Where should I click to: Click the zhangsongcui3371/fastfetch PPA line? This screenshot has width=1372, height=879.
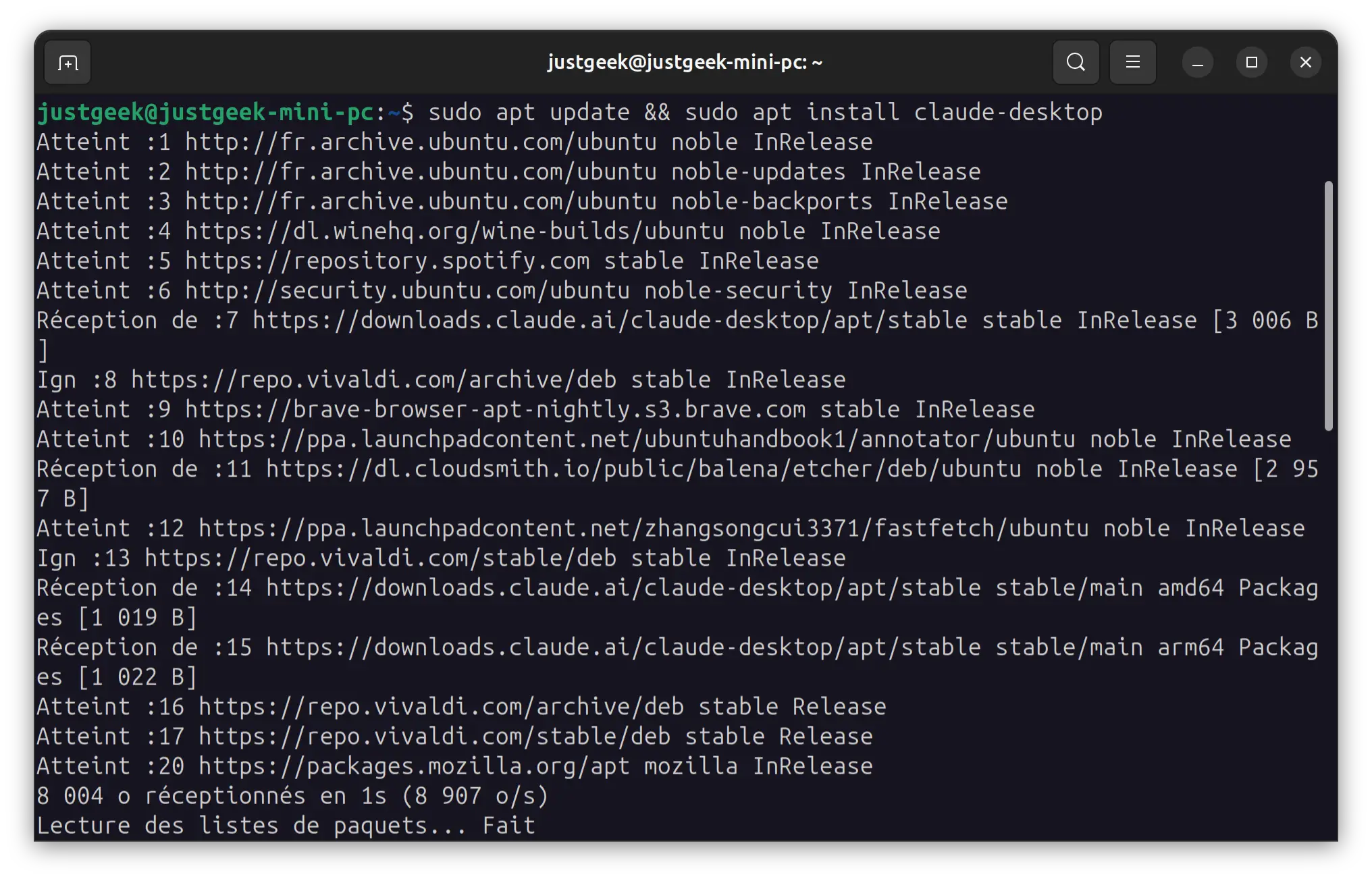point(670,528)
